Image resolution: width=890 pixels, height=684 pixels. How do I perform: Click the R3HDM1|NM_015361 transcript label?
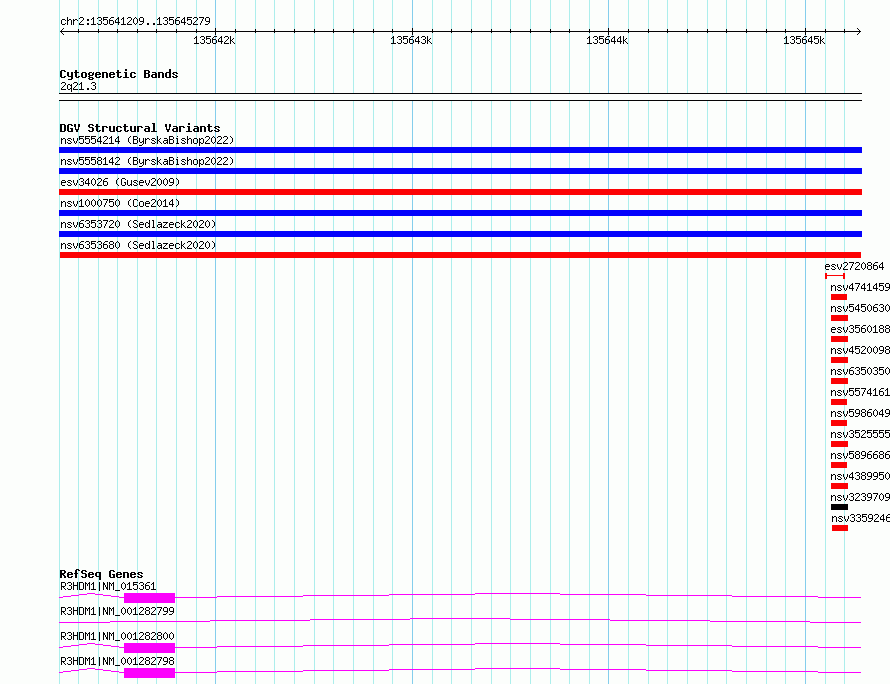(x=108, y=586)
